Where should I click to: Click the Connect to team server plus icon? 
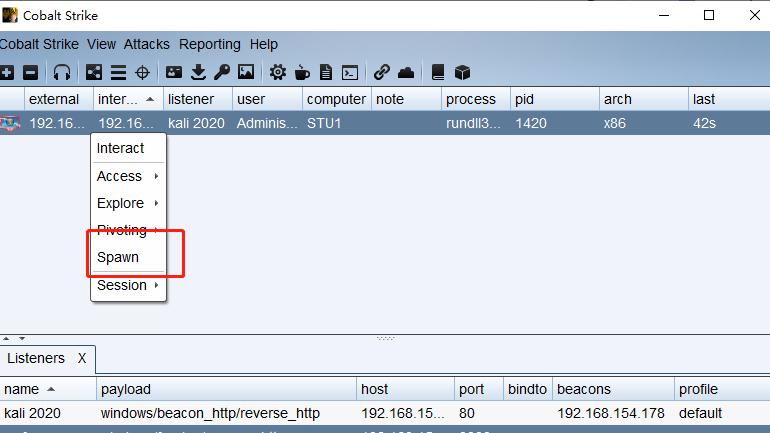[x=7, y=73]
